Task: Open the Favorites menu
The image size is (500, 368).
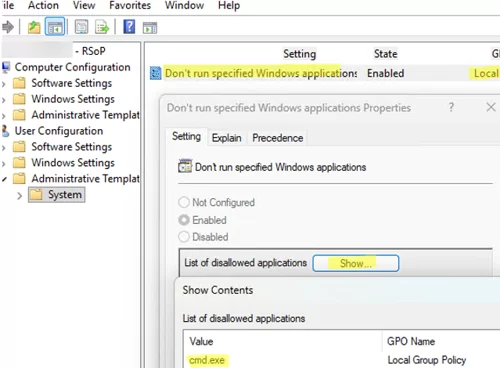Action: (130, 5)
